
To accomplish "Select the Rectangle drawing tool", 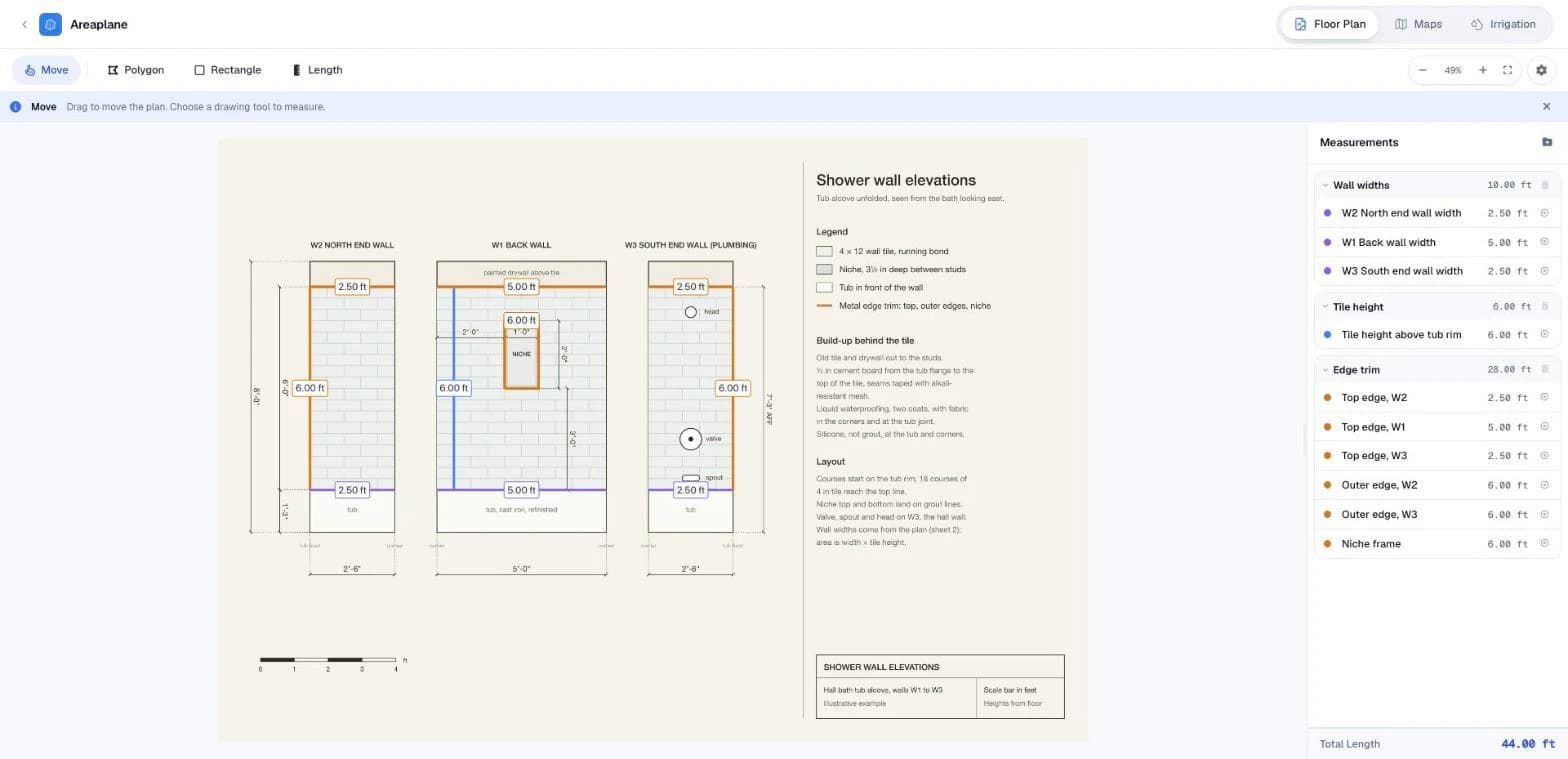I will coord(228,70).
